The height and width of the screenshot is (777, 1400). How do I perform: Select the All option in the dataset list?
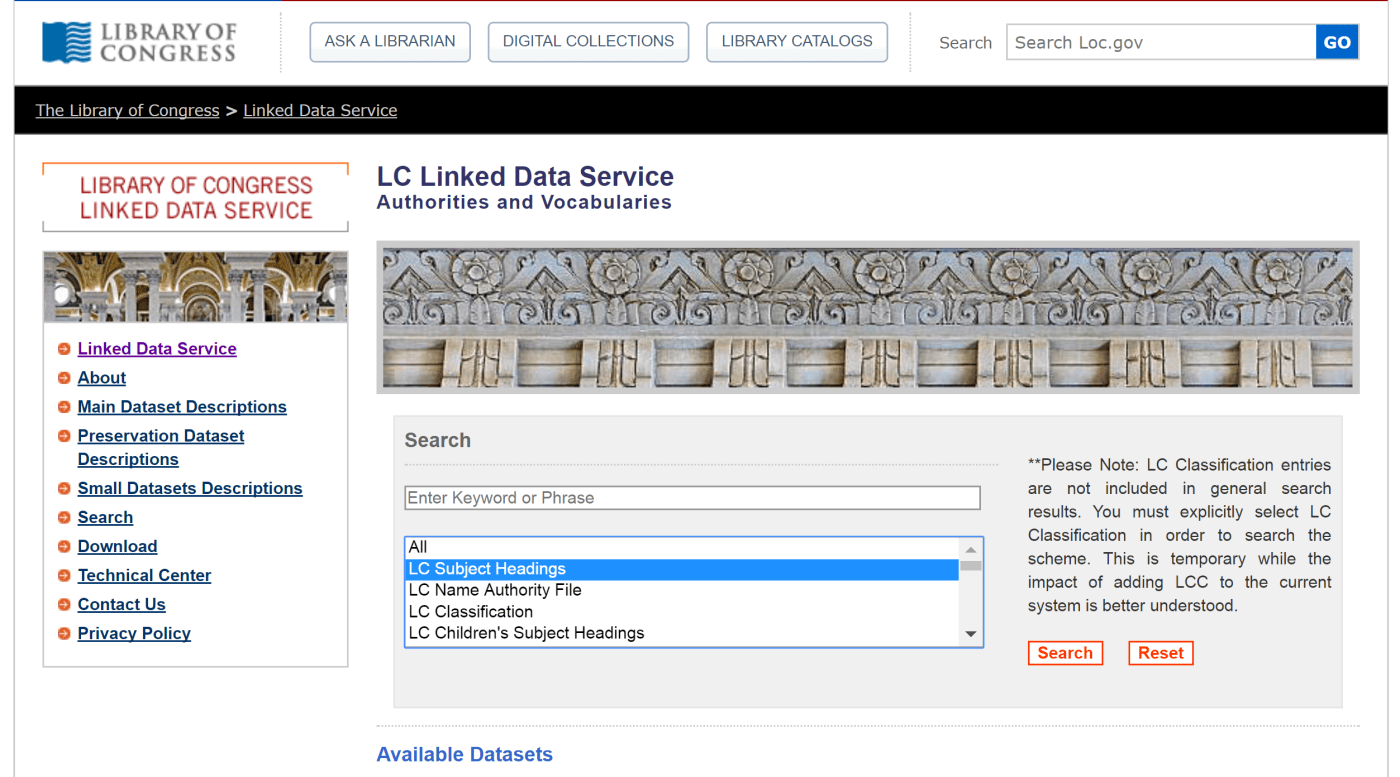(418, 547)
